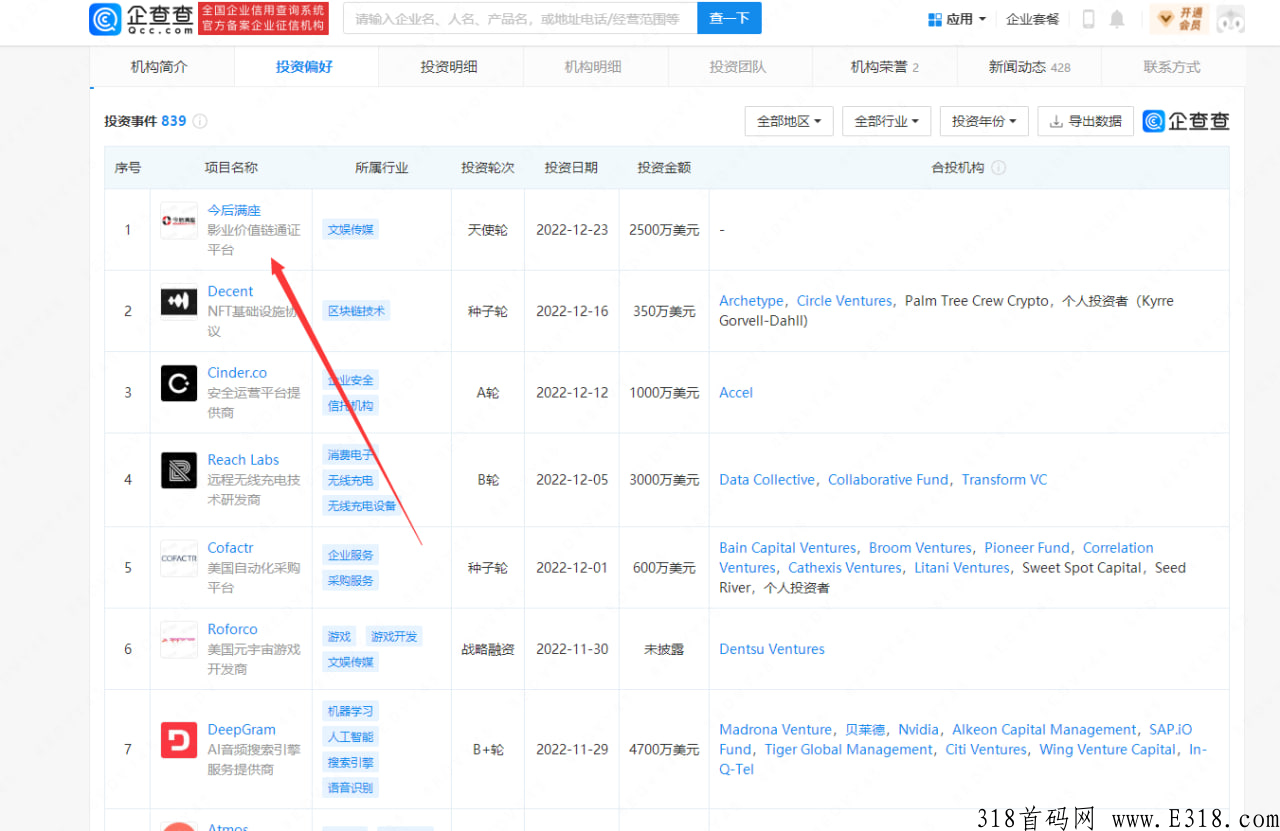
Task: Open the Reach Labs project link
Action: 243,460
